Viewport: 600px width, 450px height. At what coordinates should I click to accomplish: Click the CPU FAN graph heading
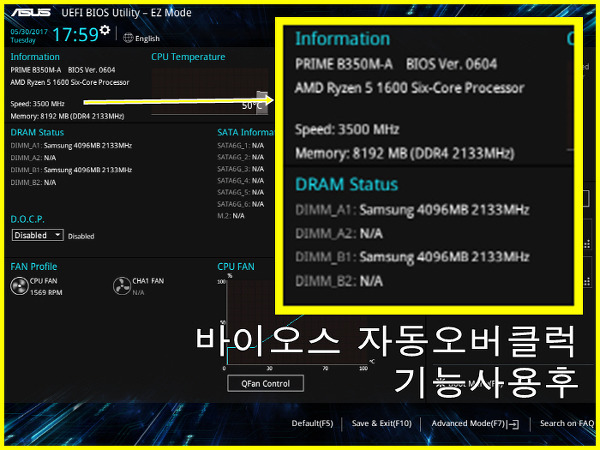[x=236, y=266]
